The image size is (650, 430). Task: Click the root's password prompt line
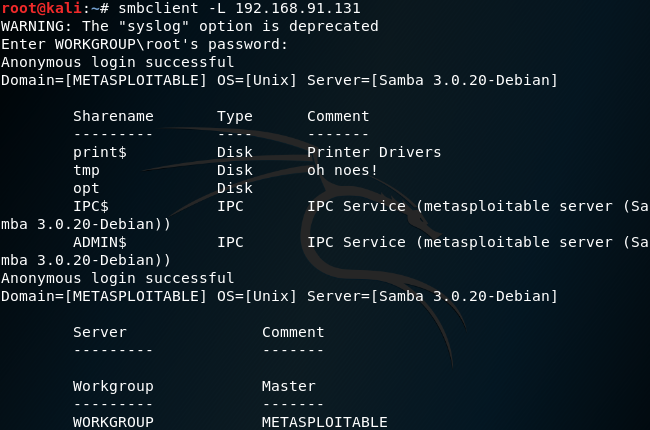(145, 45)
